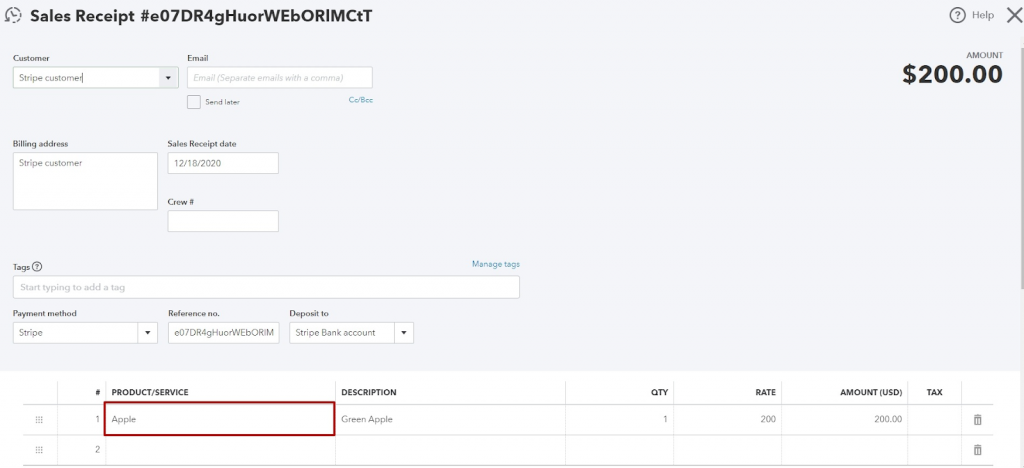Screen dimensions: 1024x468
Task: Grab the drag handle for line 1
Action: pyautogui.click(x=39, y=420)
